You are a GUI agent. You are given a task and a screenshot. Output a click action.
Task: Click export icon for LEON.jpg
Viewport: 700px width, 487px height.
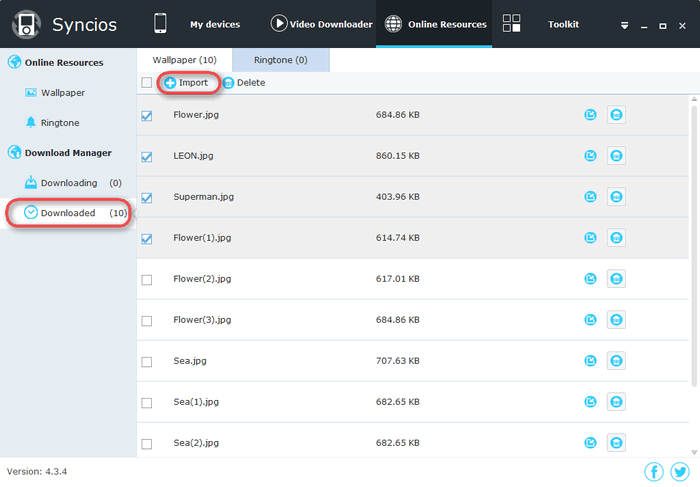pos(590,156)
